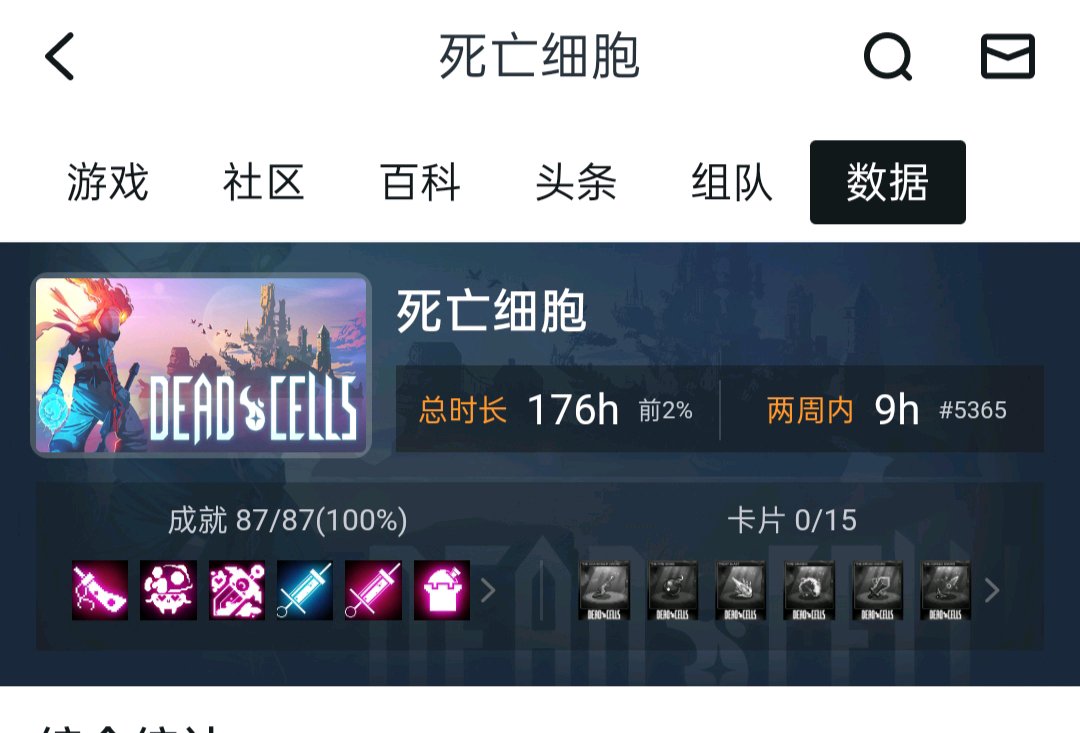Switch to the 社区 tab
Viewport: 1080px width, 733px height.
click(x=263, y=183)
